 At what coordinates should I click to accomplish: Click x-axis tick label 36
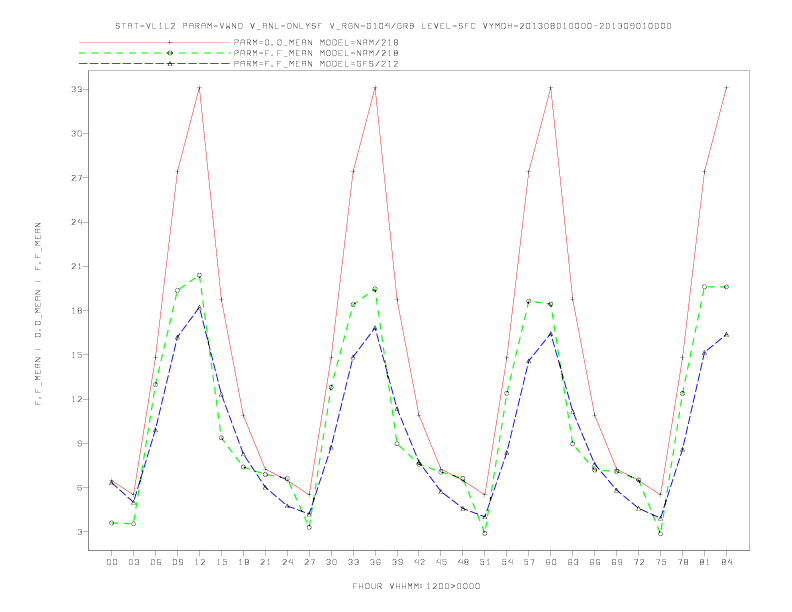(375, 562)
